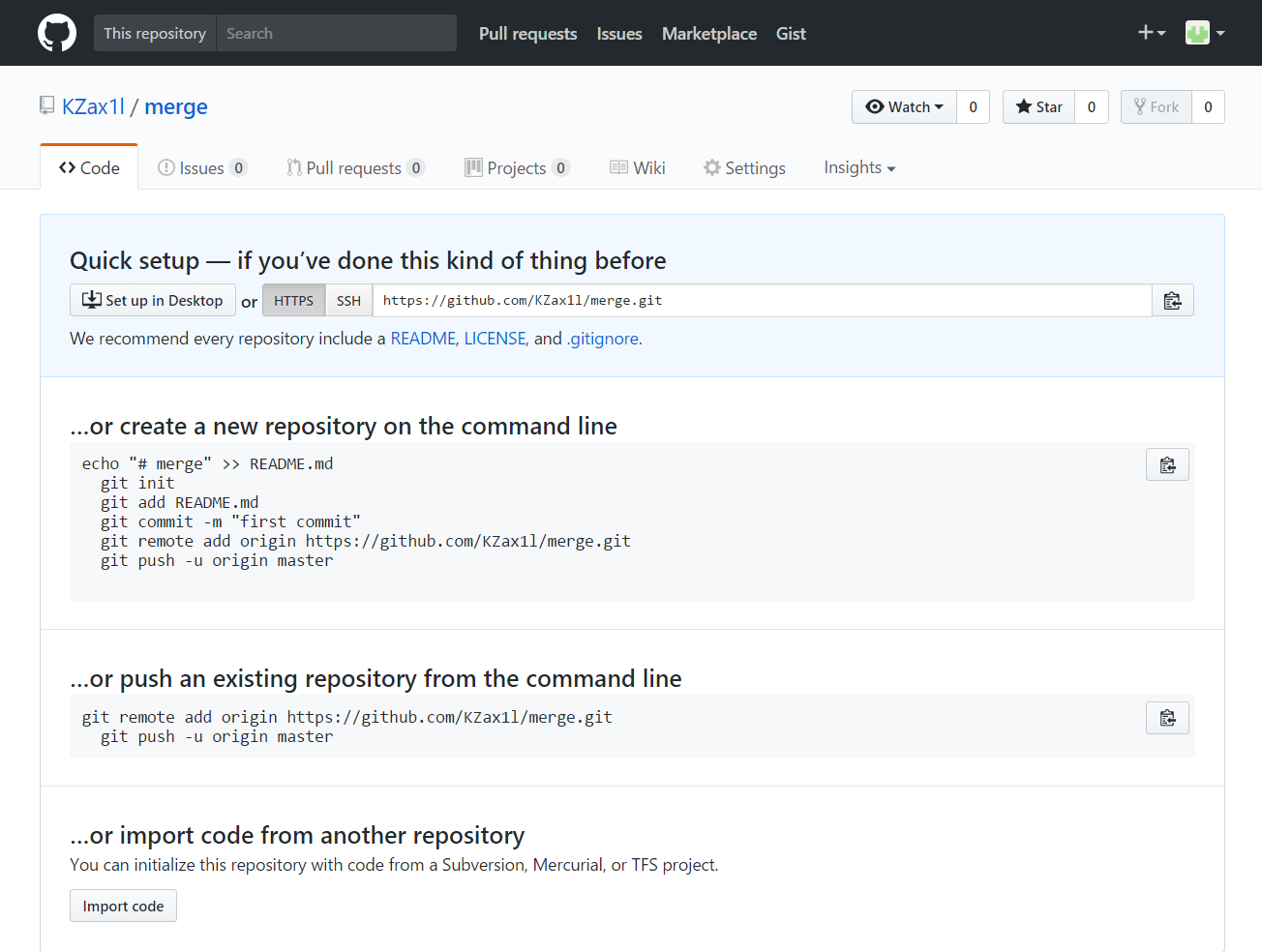
Task: Star this repository
Action: tap(1038, 106)
